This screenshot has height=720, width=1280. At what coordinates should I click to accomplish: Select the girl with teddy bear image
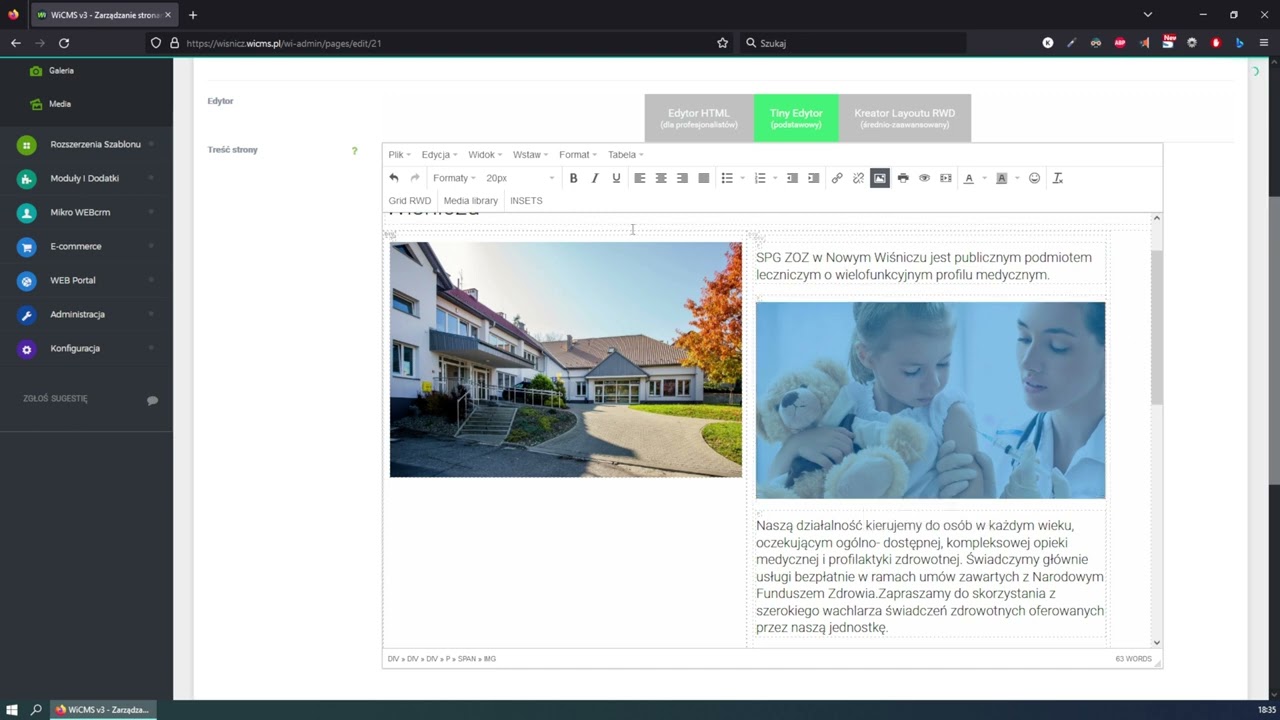pyautogui.click(x=930, y=400)
